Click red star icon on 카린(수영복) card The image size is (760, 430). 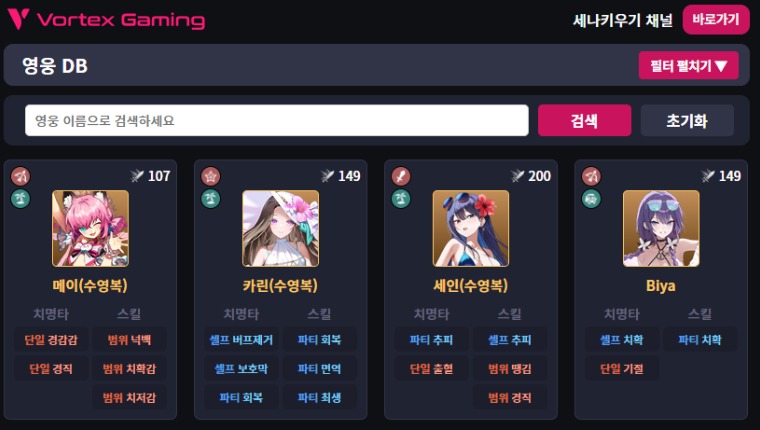point(210,176)
